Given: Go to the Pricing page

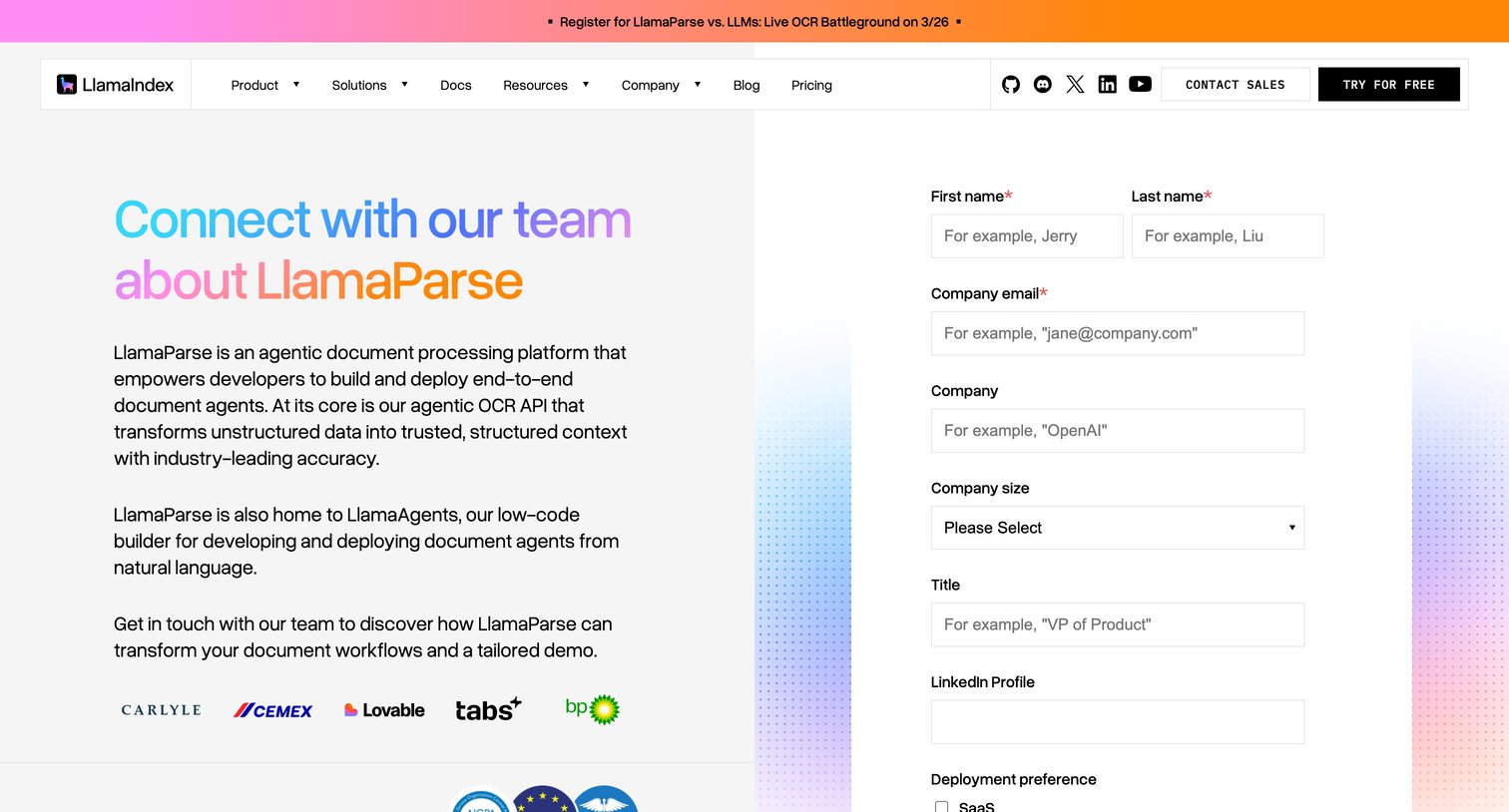Looking at the screenshot, I should click(x=811, y=85).
